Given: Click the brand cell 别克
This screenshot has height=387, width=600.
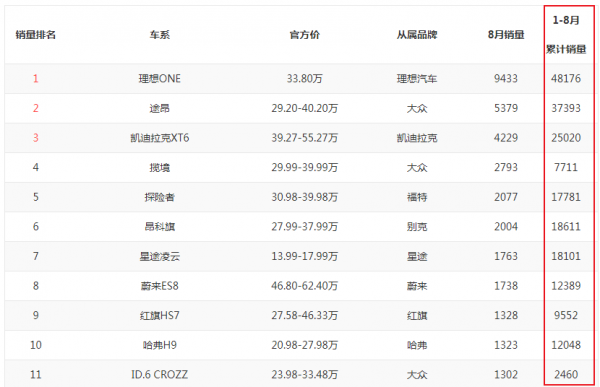Looking at the screenshot, I should coord(417,227).
